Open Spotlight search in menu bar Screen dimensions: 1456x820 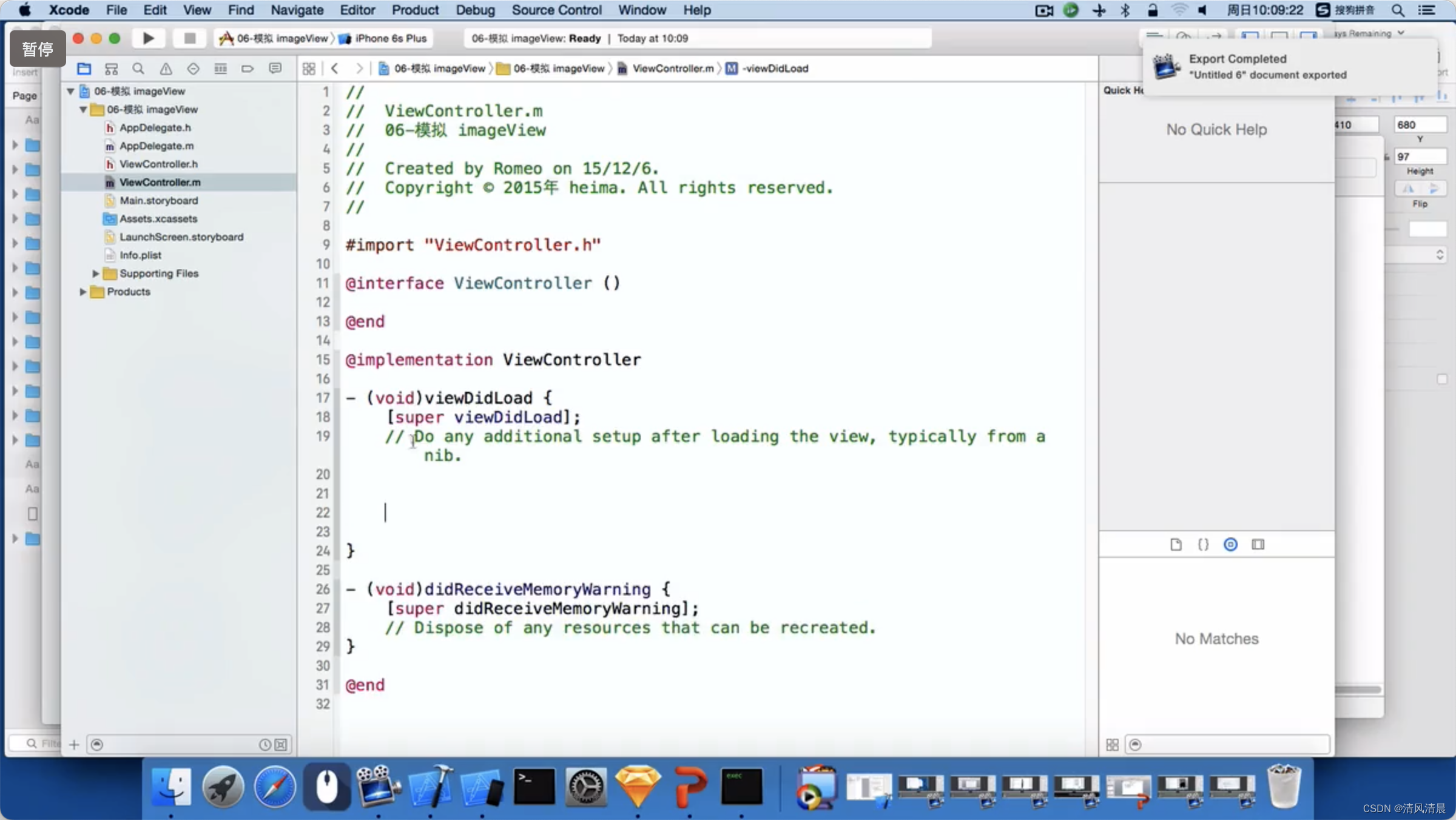pyautogui.click(x=1398, y=10)
